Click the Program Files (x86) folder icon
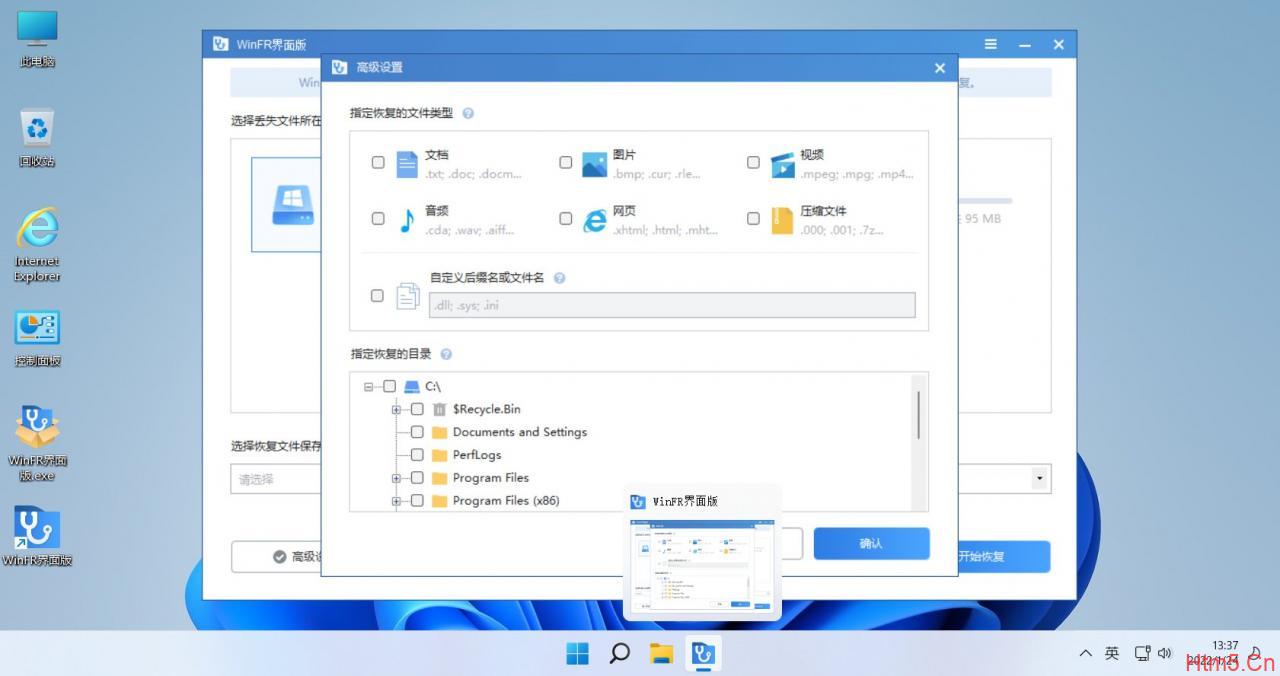The width and height of the screenshot is (1280, 676). coord(439,501)
